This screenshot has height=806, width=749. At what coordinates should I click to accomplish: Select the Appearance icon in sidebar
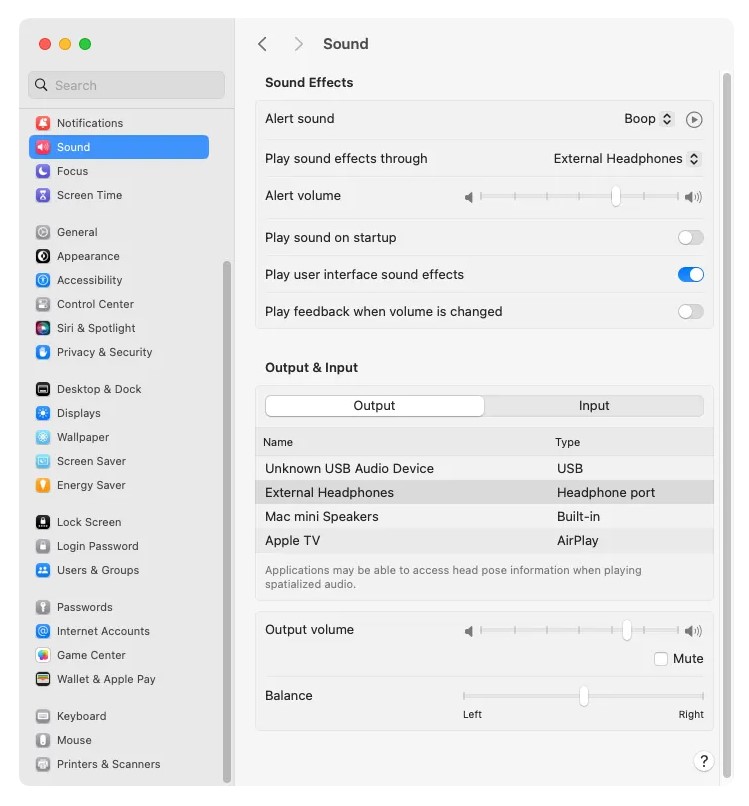[43, 256]
